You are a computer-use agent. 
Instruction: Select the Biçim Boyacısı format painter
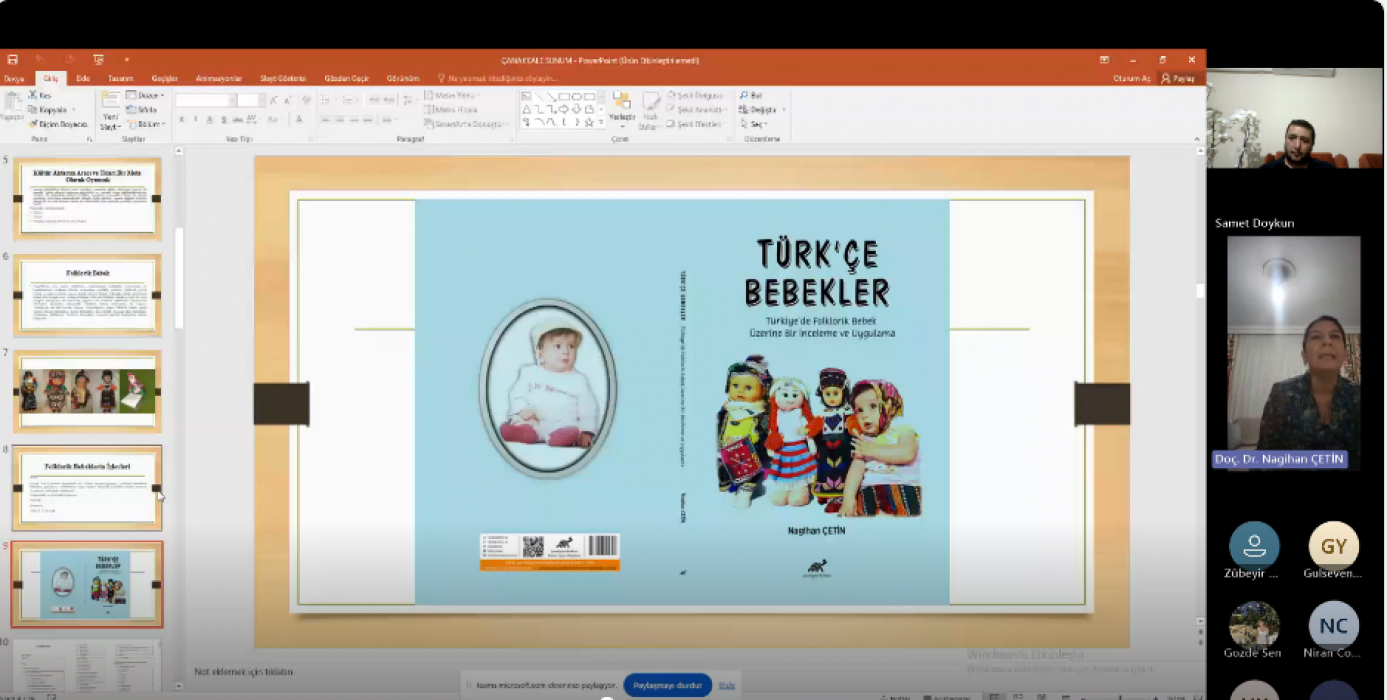point(58,124)
